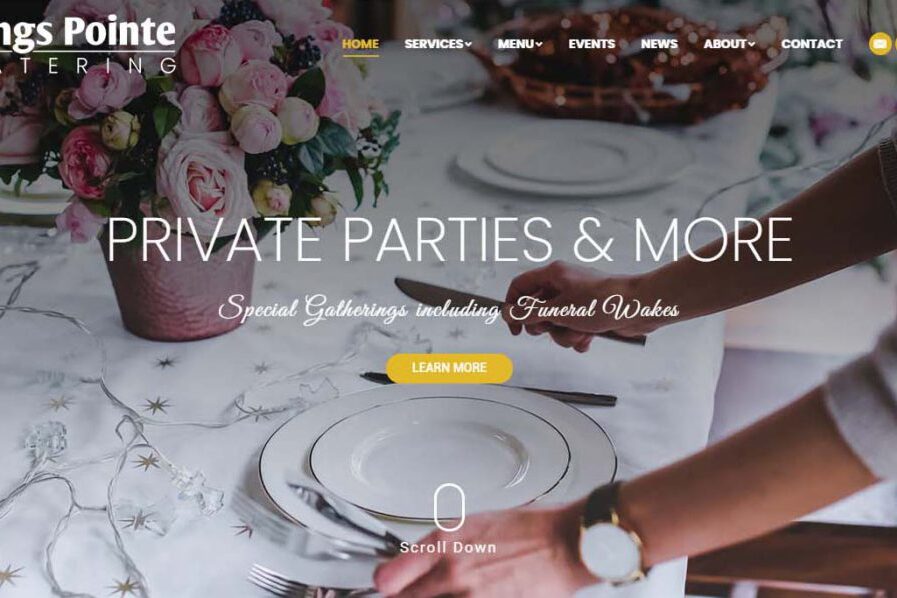The width and height of the screenshot is (897, 598).
Task: Click the Special Gatherings script subtitle
Action: tap(449, 310)
